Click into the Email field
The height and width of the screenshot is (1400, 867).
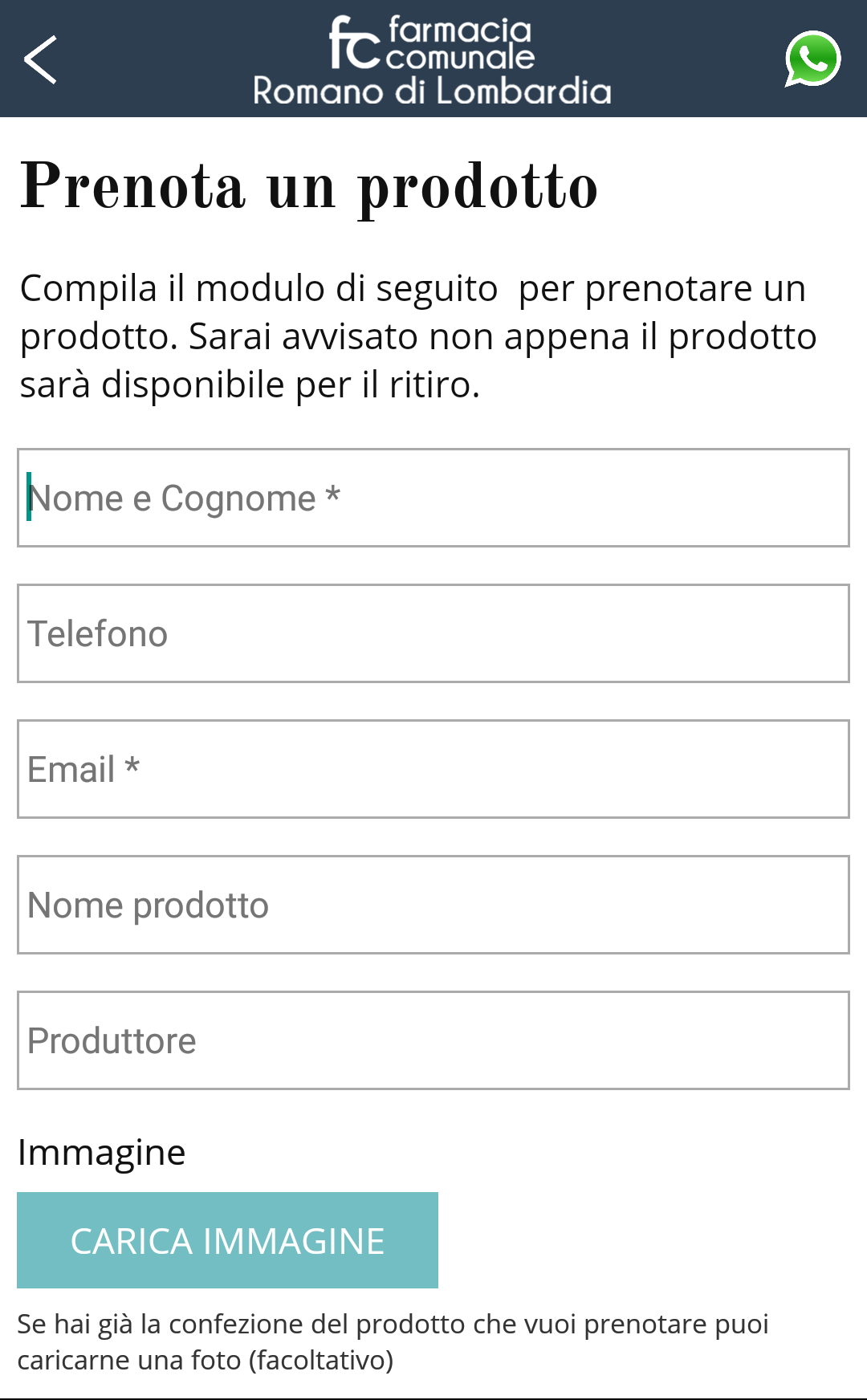tap(433, 769)
